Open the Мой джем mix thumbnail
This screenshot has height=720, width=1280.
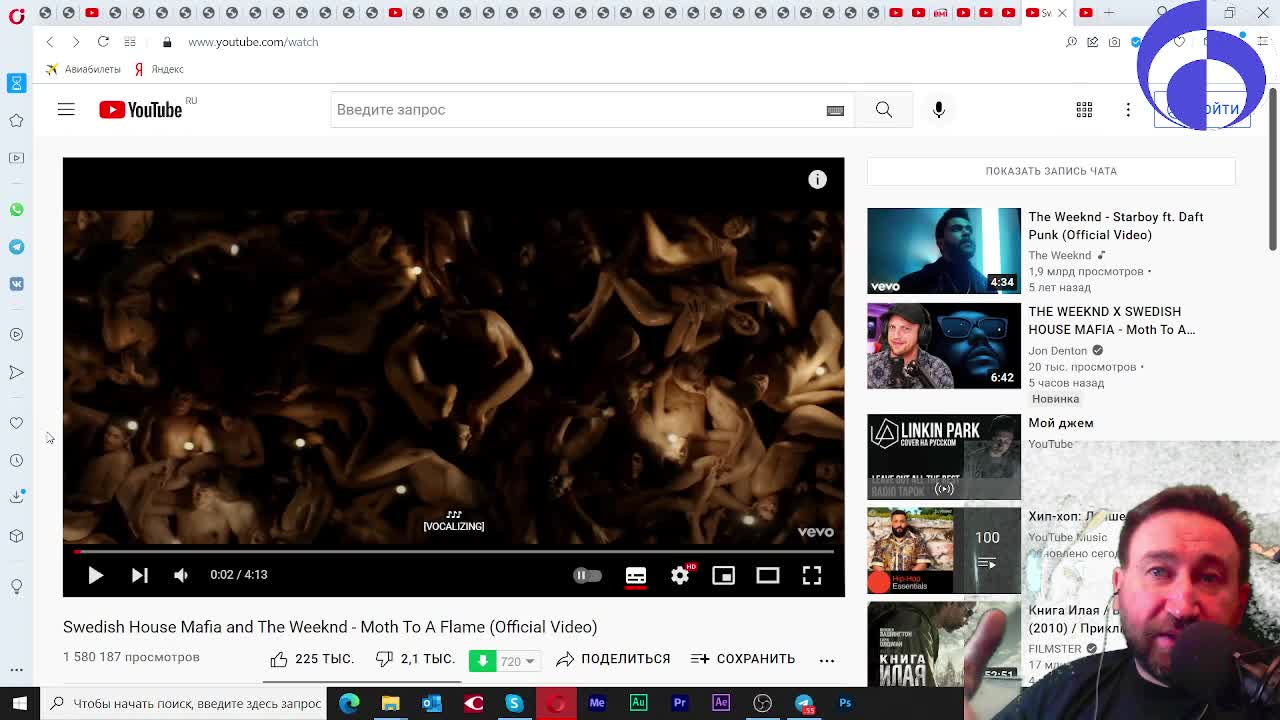tap(944, 457)
